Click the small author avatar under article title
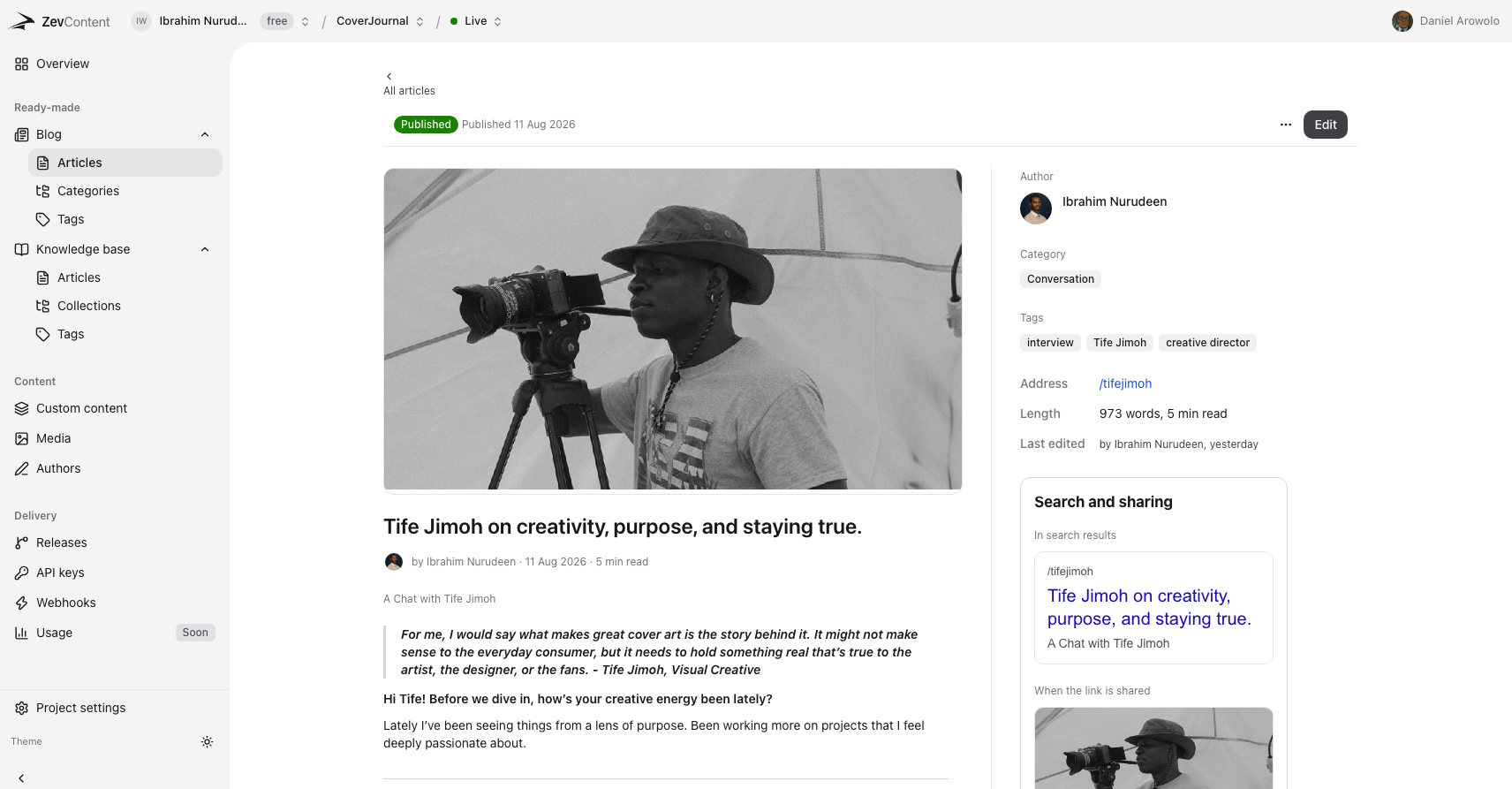This screenshot has width=1512, height=789. tap(394, 562)
